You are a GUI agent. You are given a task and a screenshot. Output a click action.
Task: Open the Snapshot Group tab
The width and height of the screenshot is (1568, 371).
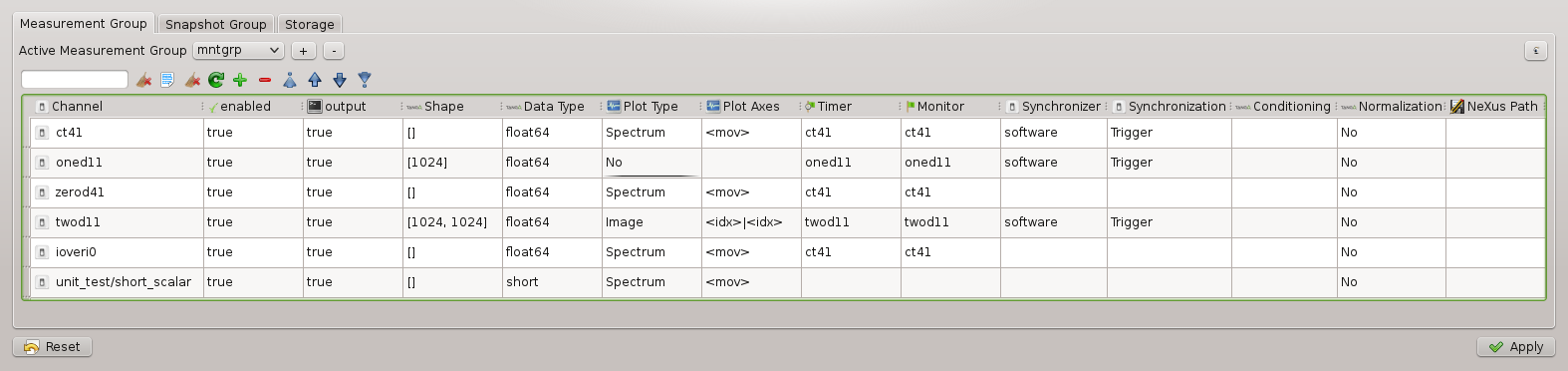point(216,24)
